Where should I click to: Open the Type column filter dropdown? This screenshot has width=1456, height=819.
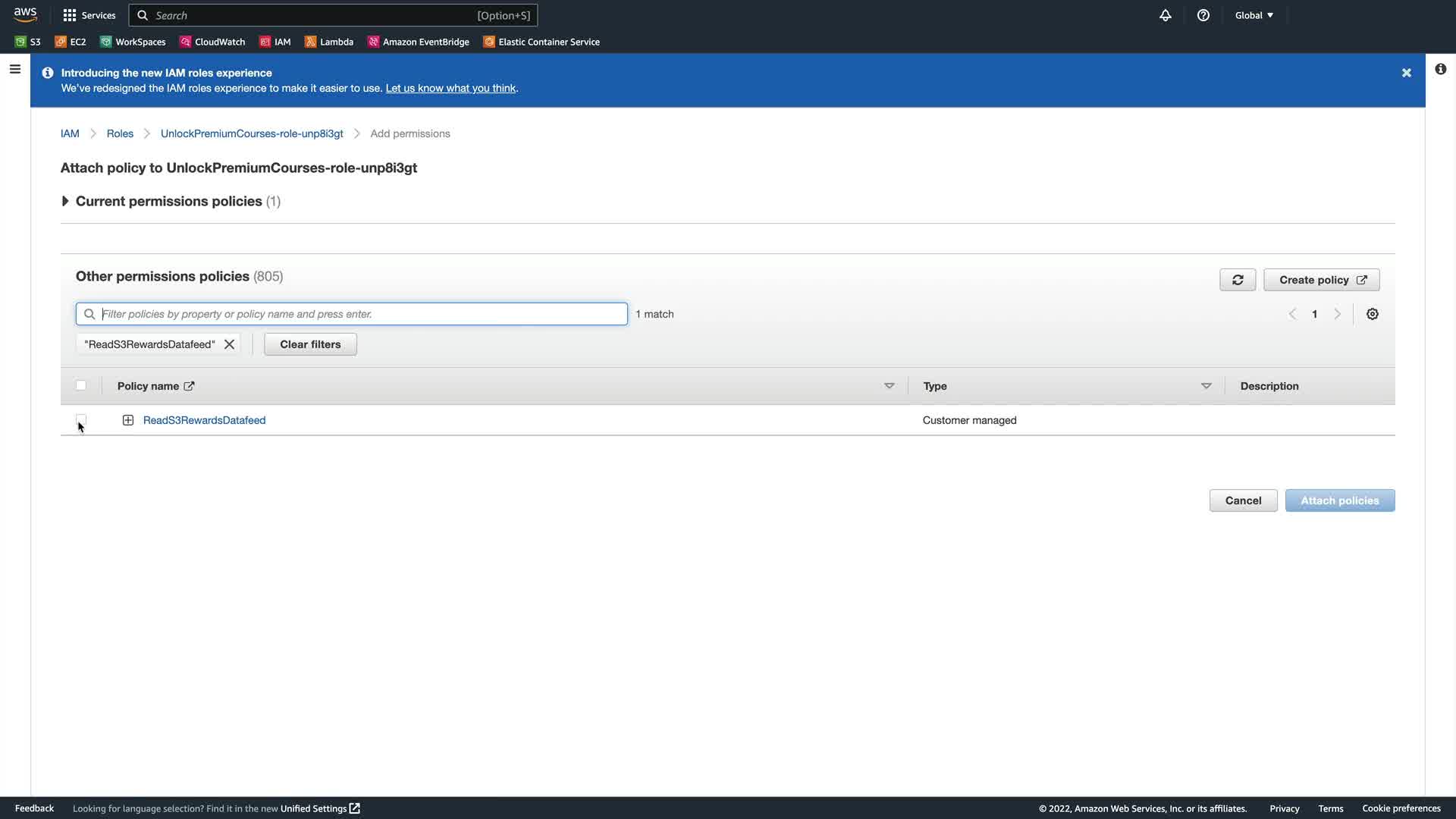[x=1206, y=386]
